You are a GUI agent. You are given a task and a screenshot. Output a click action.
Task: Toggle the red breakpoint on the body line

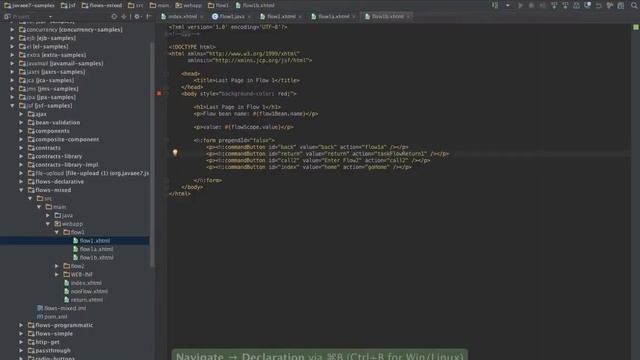tap(159, 93)
